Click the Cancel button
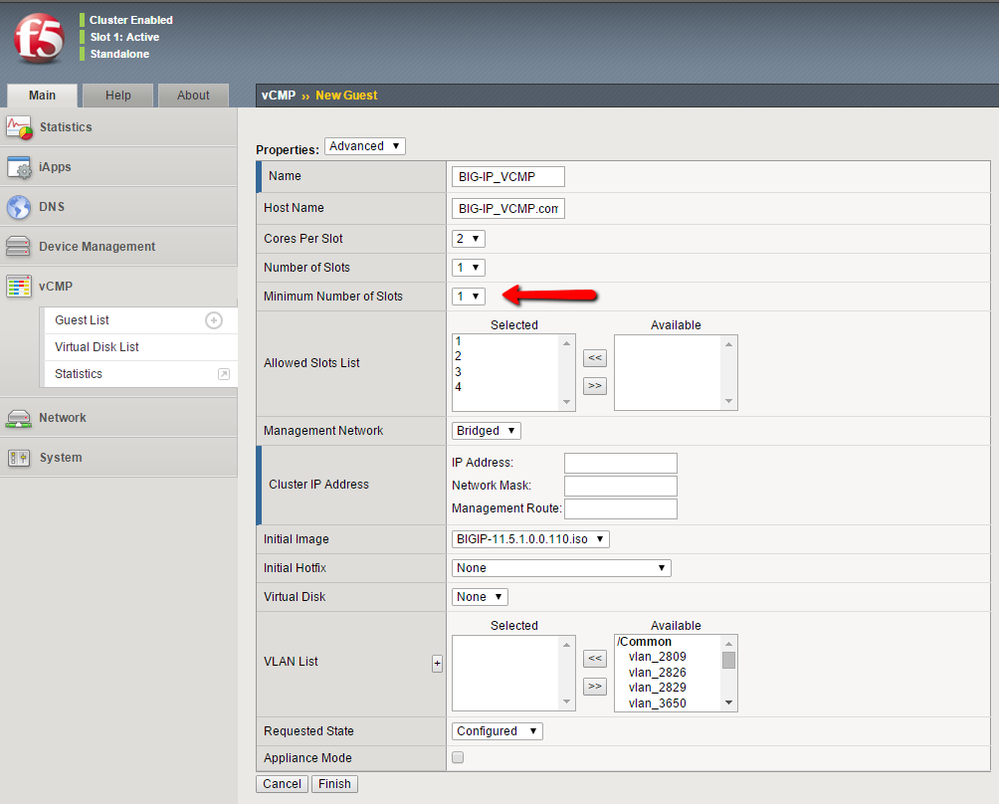Screen dimensions: 999x804 point(282,784)
